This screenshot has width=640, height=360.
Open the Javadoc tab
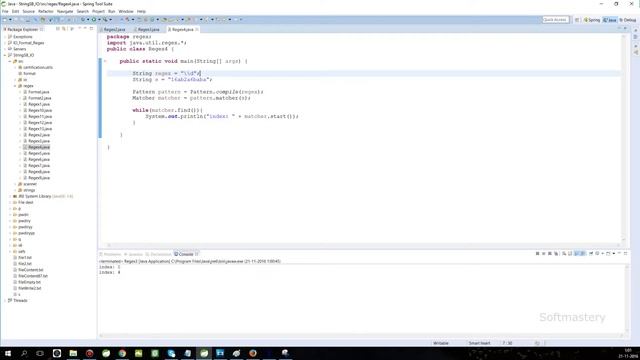click(133, 254)
